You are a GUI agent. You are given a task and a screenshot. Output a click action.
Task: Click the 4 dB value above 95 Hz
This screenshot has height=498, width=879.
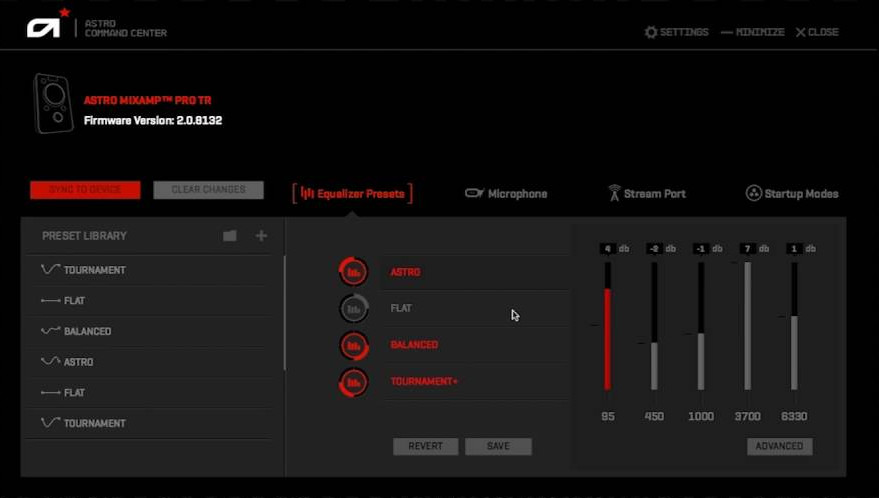pos(608,248)
